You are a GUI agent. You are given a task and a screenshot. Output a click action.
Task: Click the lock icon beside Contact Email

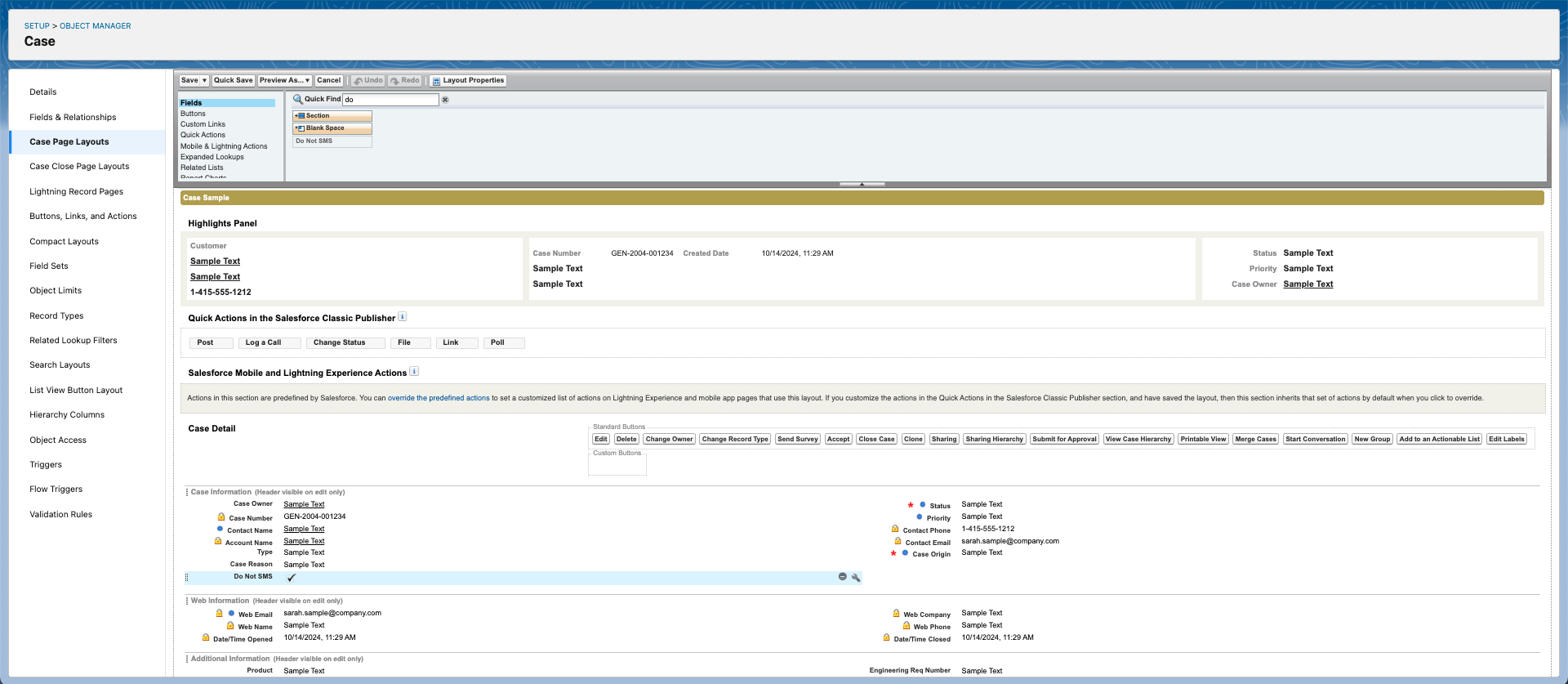pyautogui.click(x=898, y=541)
